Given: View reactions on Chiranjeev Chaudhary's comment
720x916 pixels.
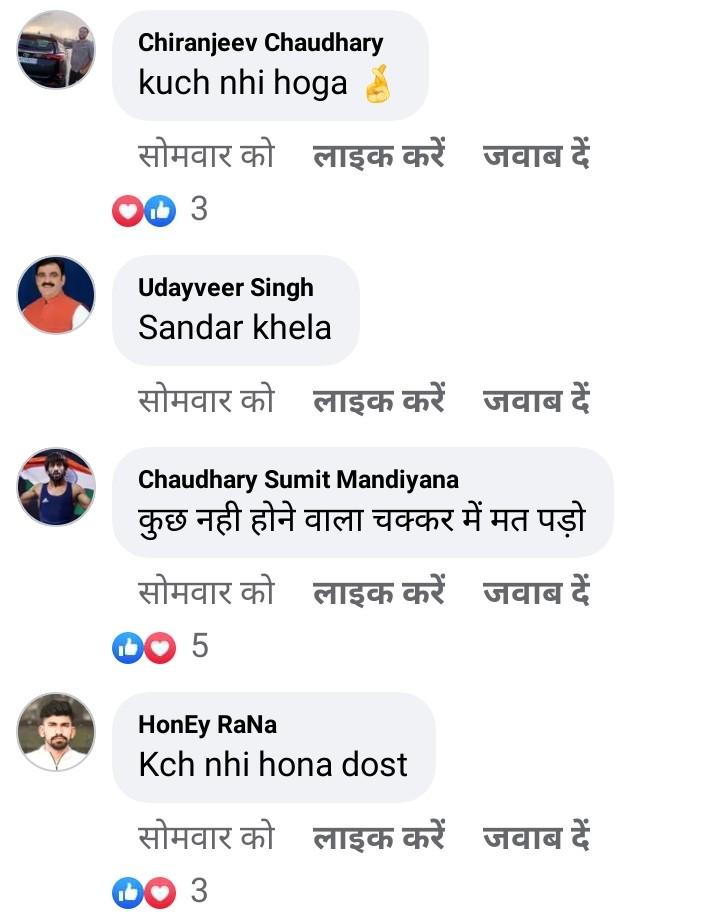Looking at the screenshot, I should [x=160, y=210].
